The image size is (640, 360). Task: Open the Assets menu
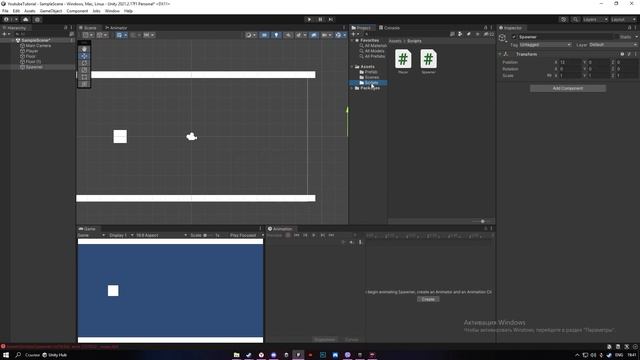click(x=30, y=11)
